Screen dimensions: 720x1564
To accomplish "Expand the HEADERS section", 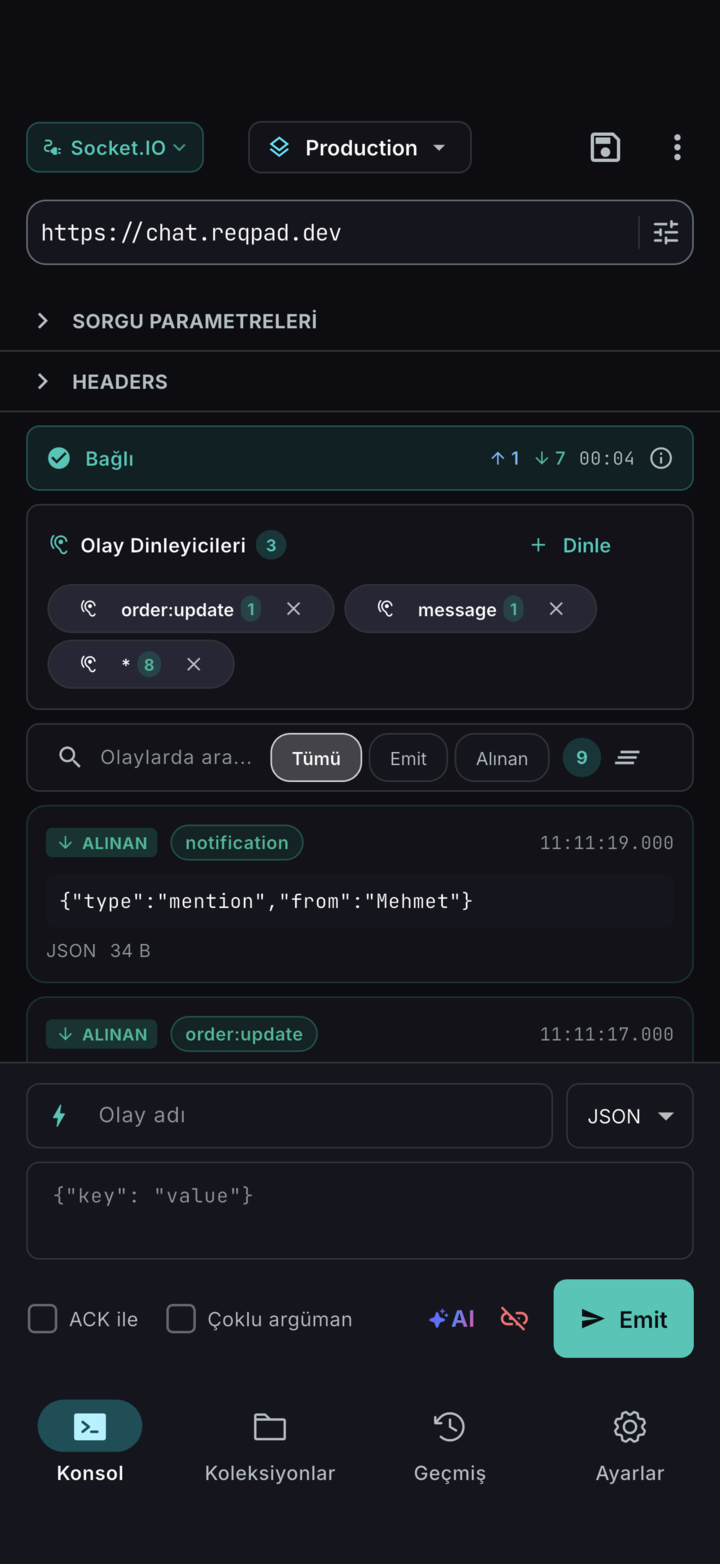I will click(x=360, y=382).
